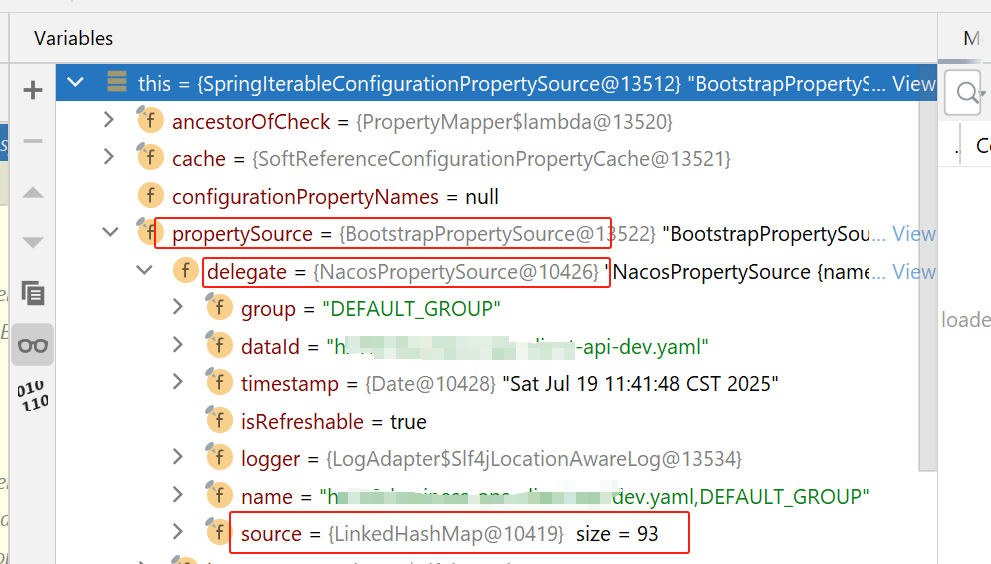Image resolution: width=991 pixels, height=564 pixels.
Task: Click the New Watch plus icon
Action: 33,90
